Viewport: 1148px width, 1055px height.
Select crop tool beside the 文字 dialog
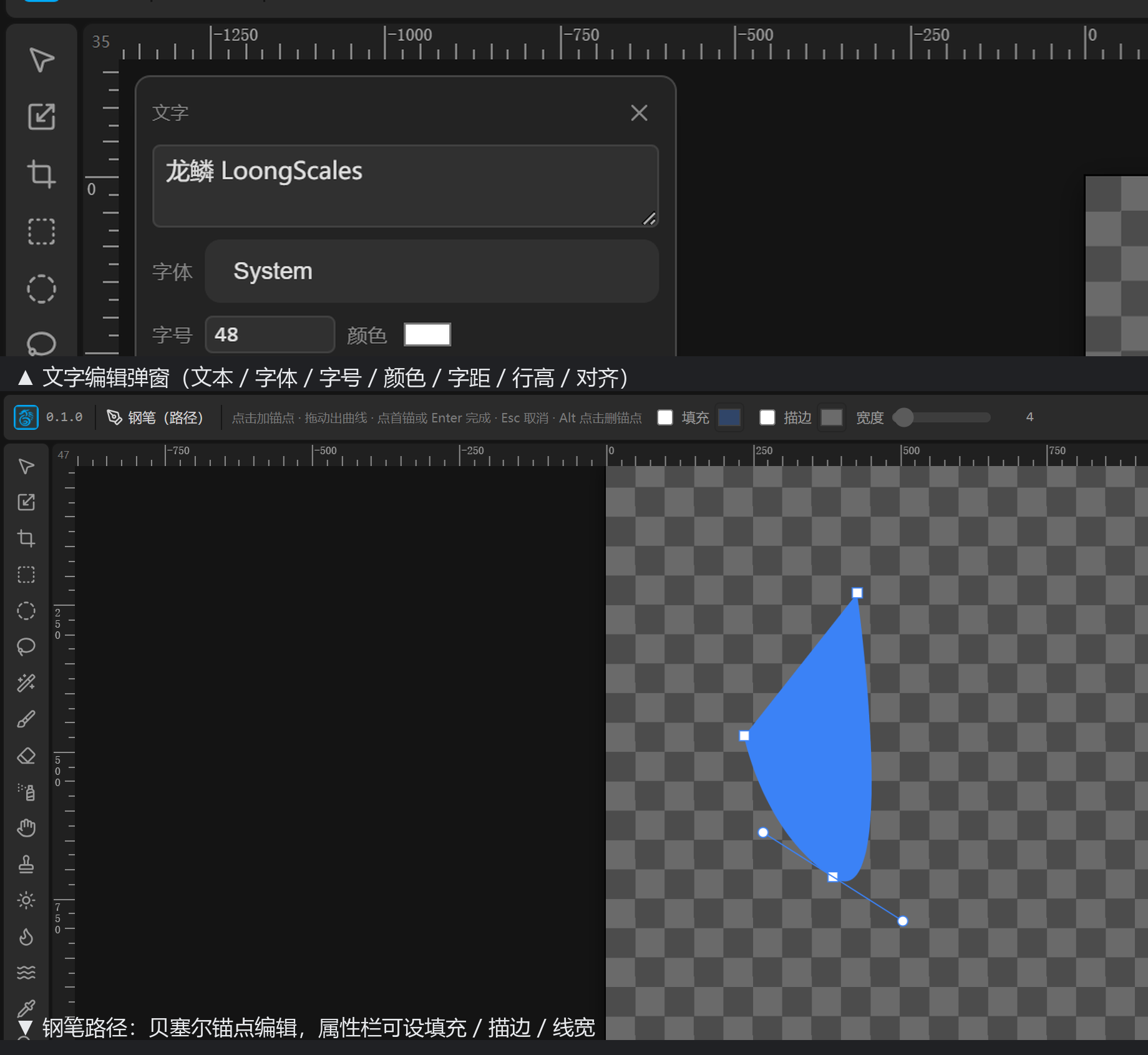[x=42, y=174]
